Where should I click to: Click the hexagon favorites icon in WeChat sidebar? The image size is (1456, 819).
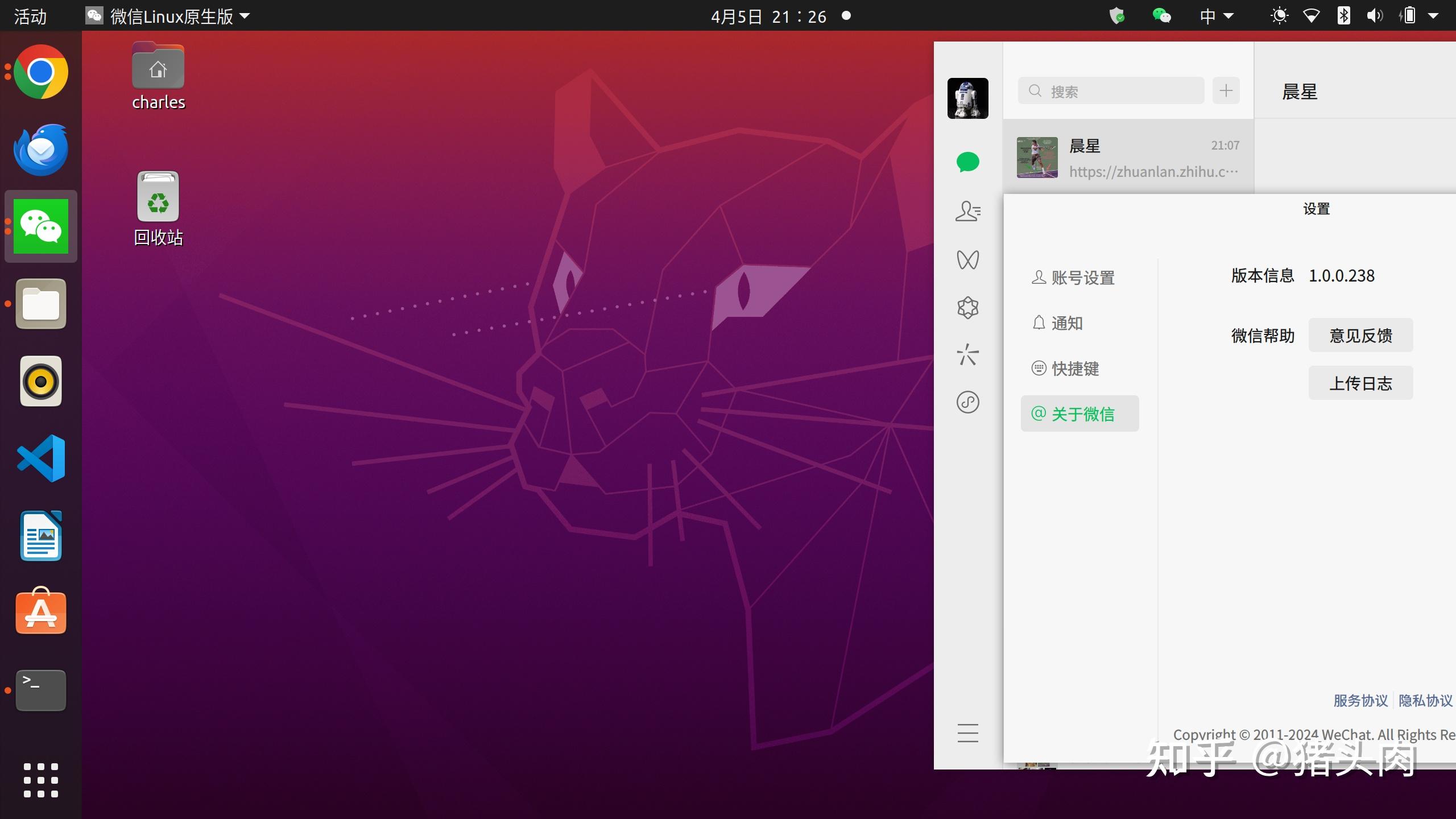[x=967, y=308]
